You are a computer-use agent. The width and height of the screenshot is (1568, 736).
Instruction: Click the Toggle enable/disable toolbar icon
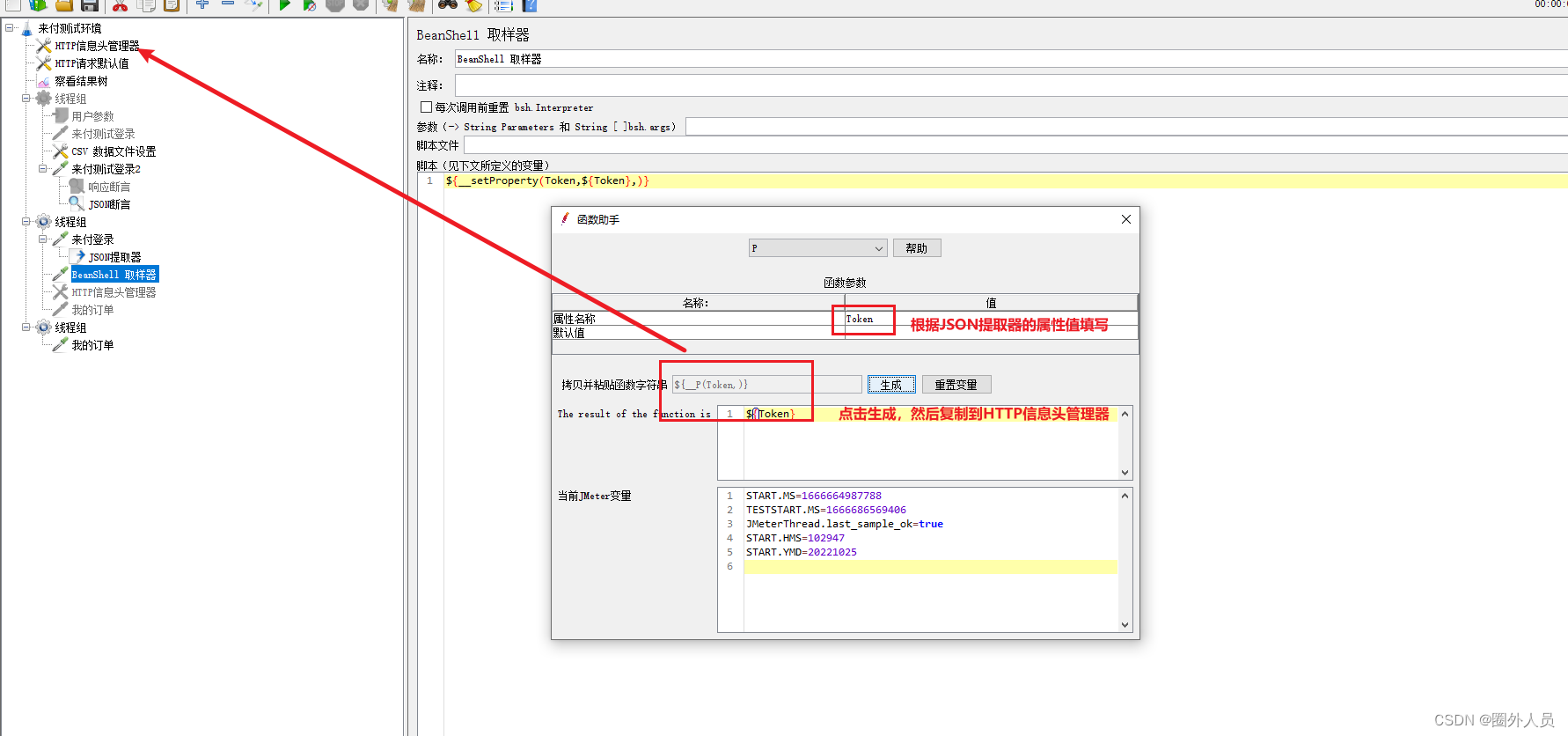[253, 4]
